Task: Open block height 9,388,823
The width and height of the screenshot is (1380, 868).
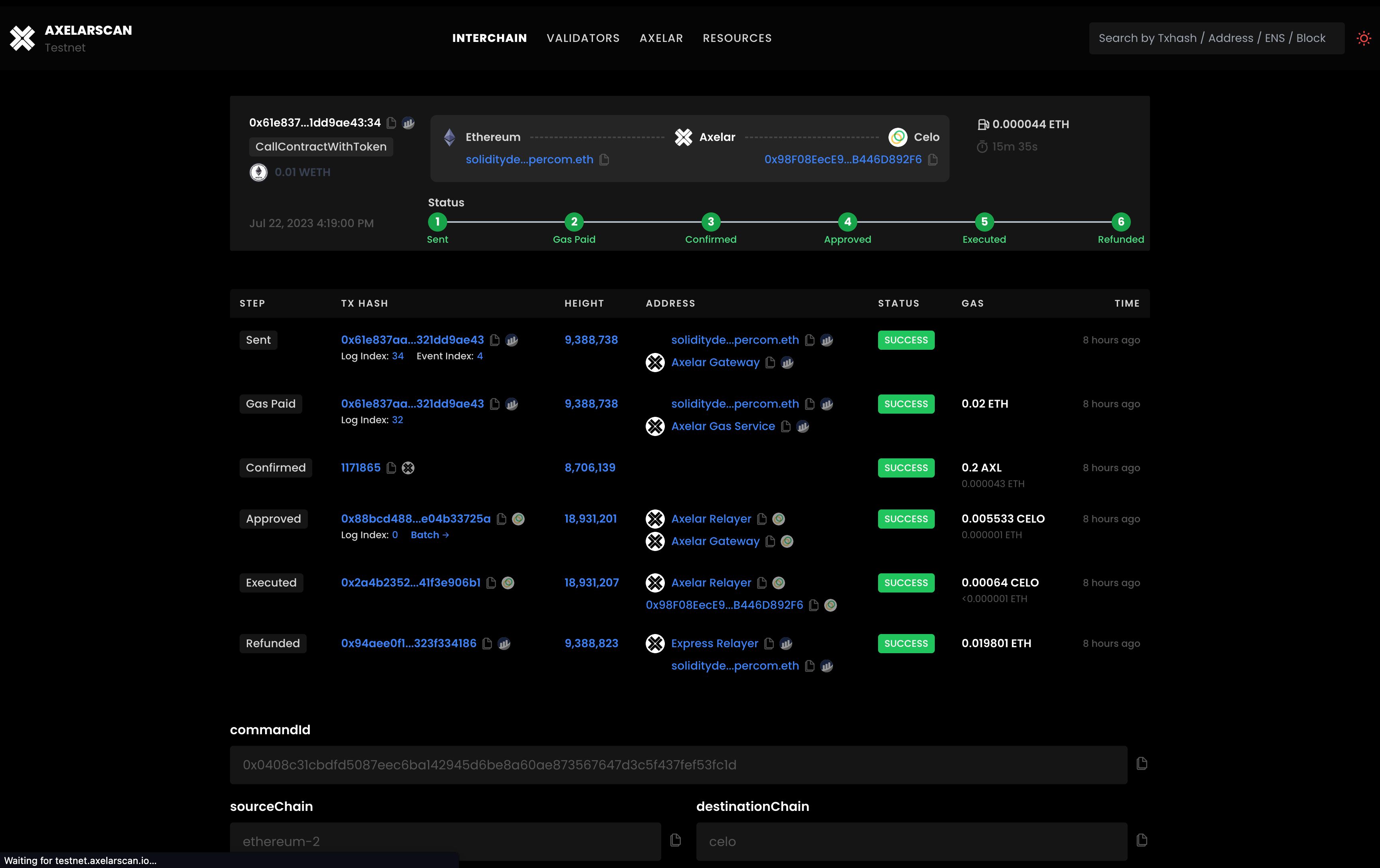Action: 591,643
